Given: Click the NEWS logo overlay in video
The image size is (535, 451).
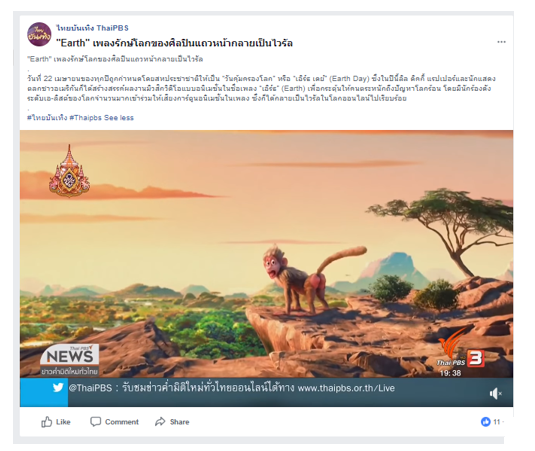Looking at the screenshot, I should tap(70, 360).
